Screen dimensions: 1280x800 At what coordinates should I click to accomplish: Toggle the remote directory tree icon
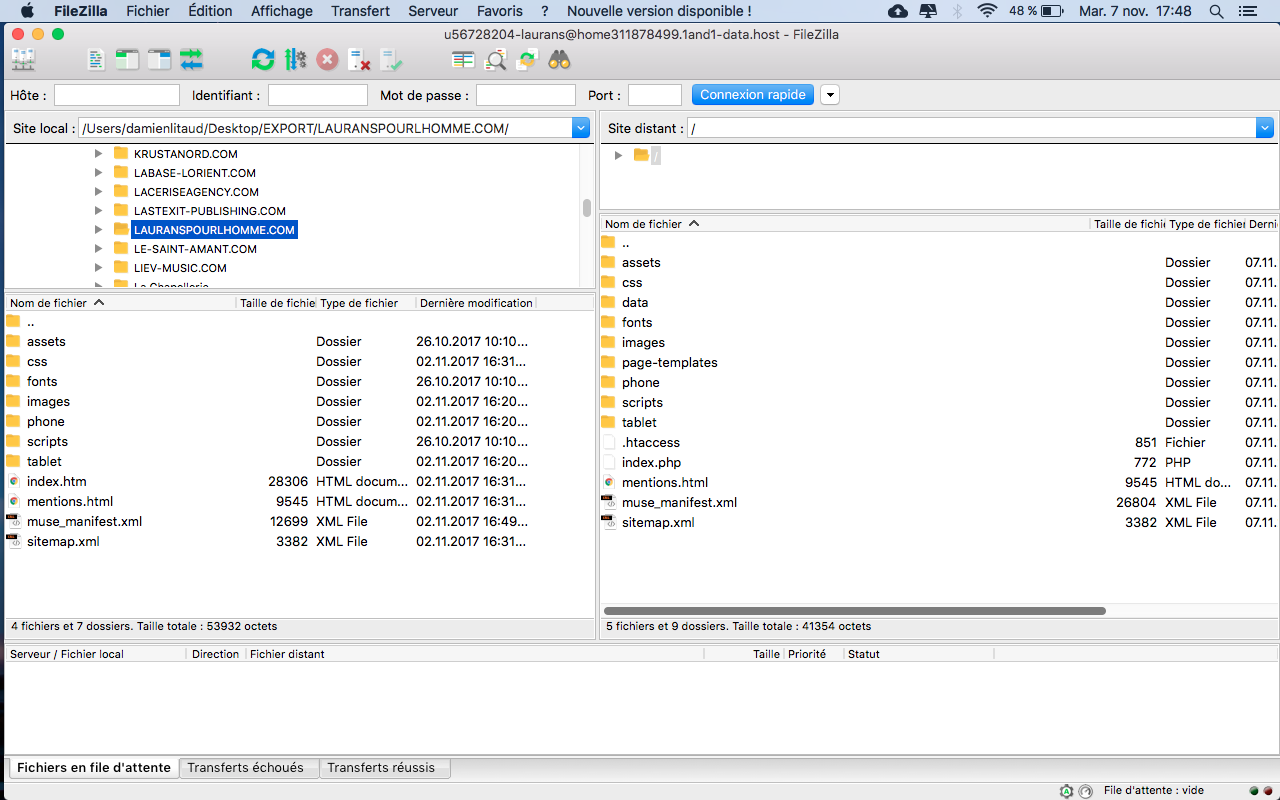pyautogui.click(x=160, y=60)
